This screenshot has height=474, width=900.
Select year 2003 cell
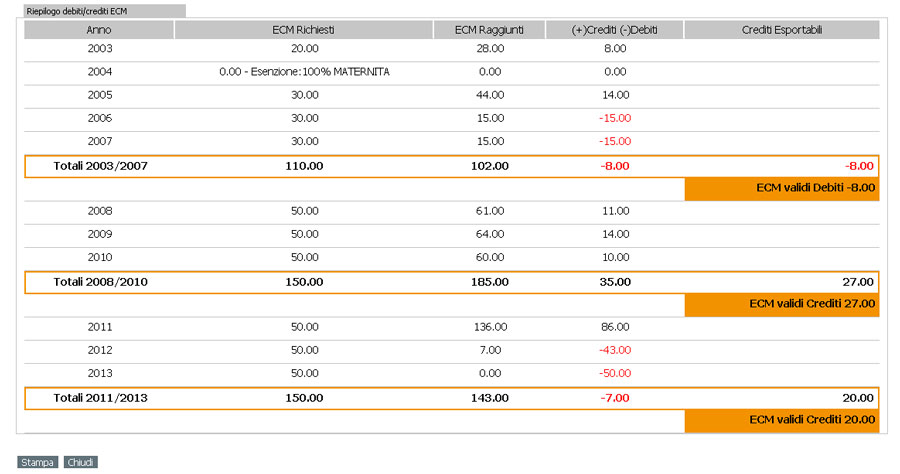click(x=100, y=49)
